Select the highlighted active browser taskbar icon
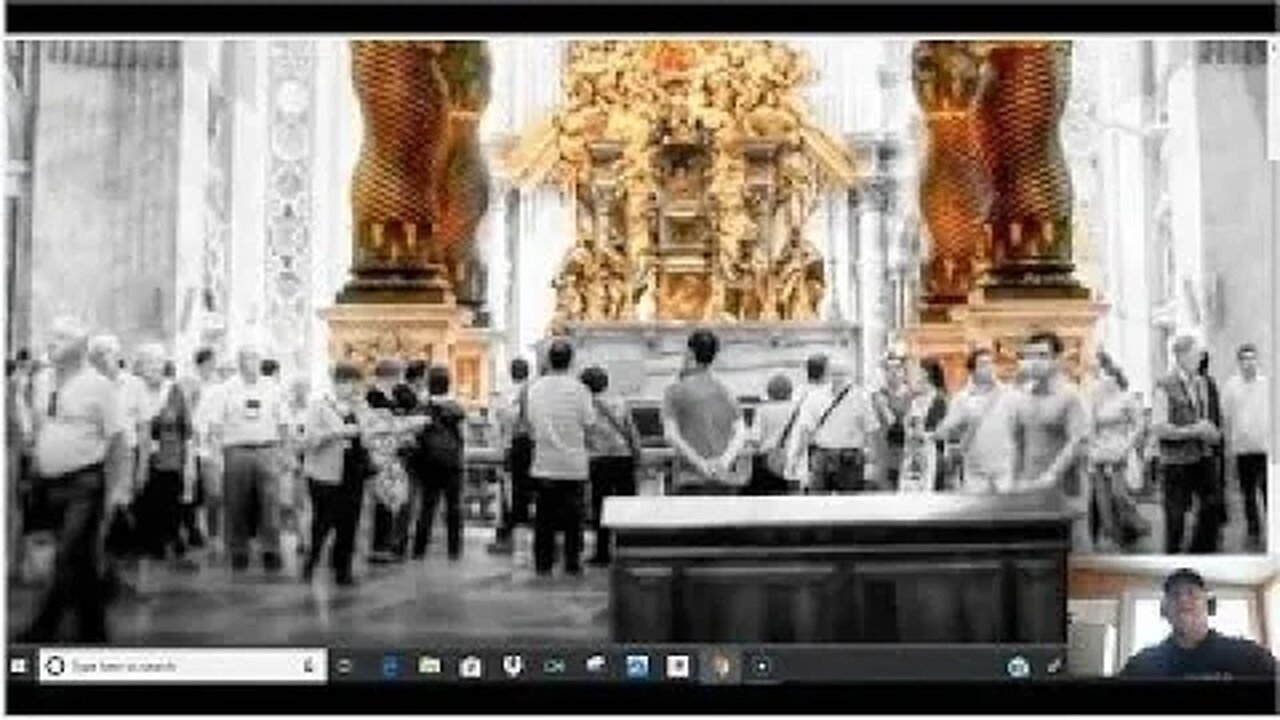The height and width of the screenshot is (720, 1280). coord(720,666)
